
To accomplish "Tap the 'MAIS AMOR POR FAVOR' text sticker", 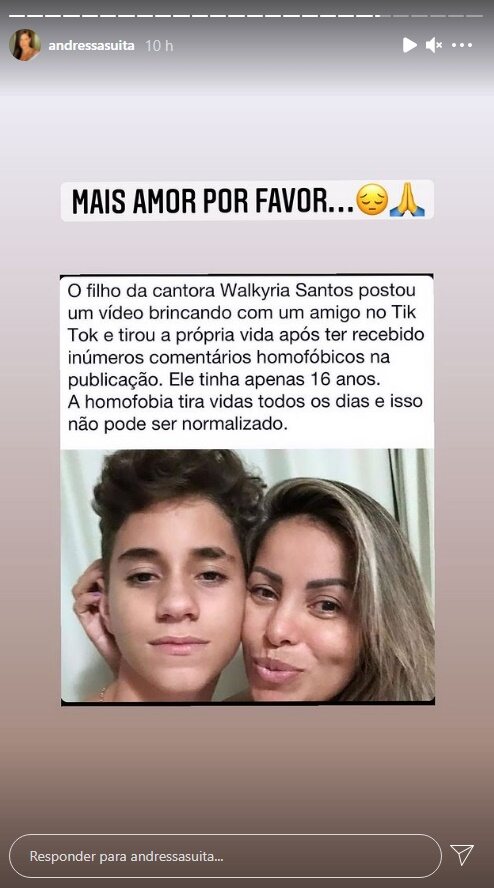I will (248, 200).
